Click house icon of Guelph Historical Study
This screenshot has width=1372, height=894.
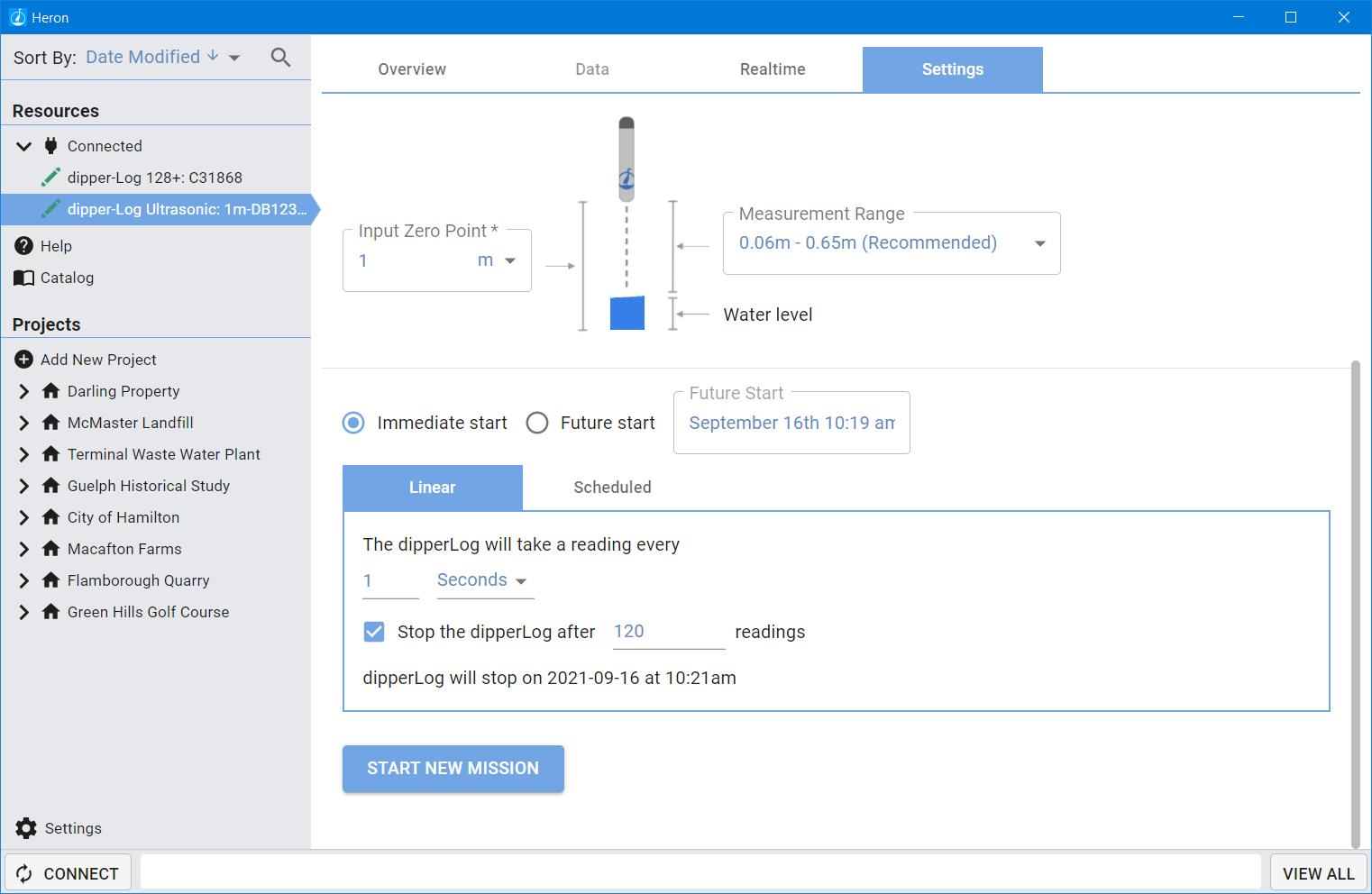point(51,486)
